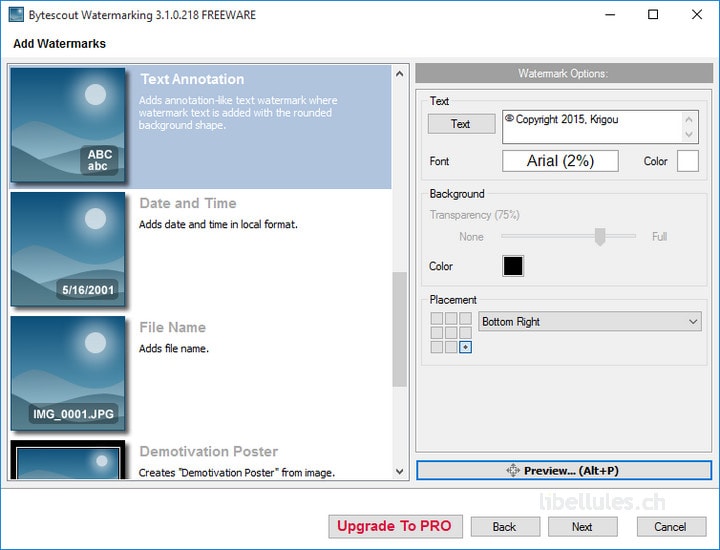Set placement to top-center grid cell

(451, 318)
